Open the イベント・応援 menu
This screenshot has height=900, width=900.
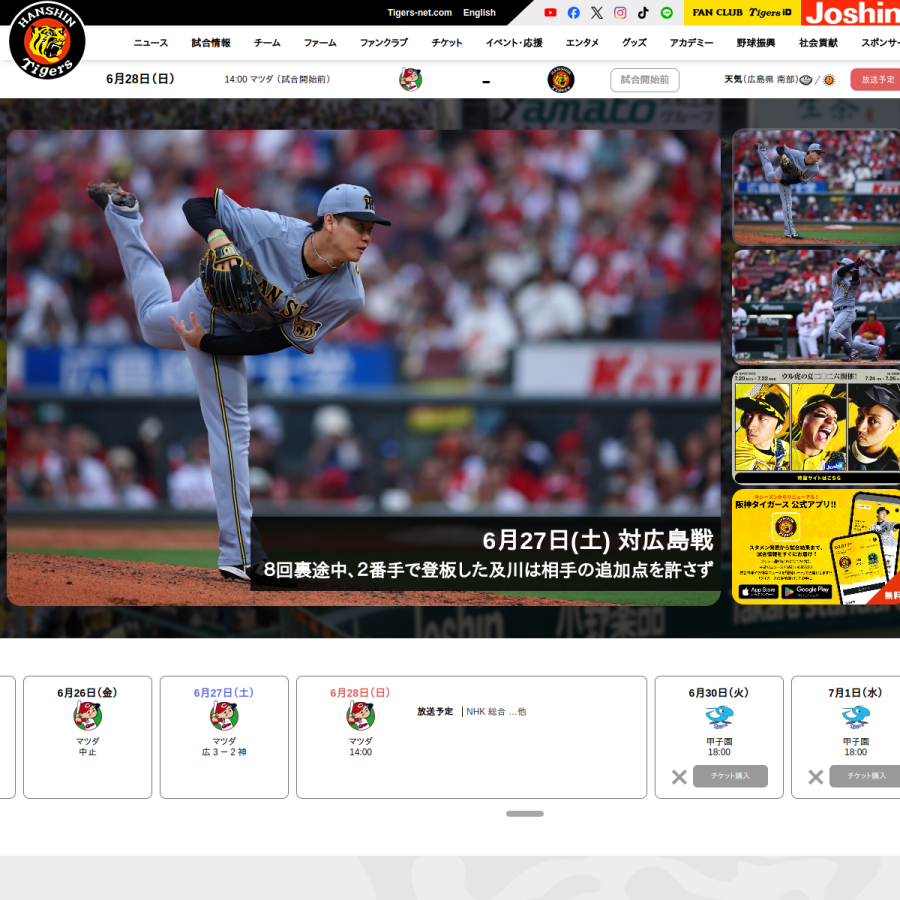[x=514, y=42]
